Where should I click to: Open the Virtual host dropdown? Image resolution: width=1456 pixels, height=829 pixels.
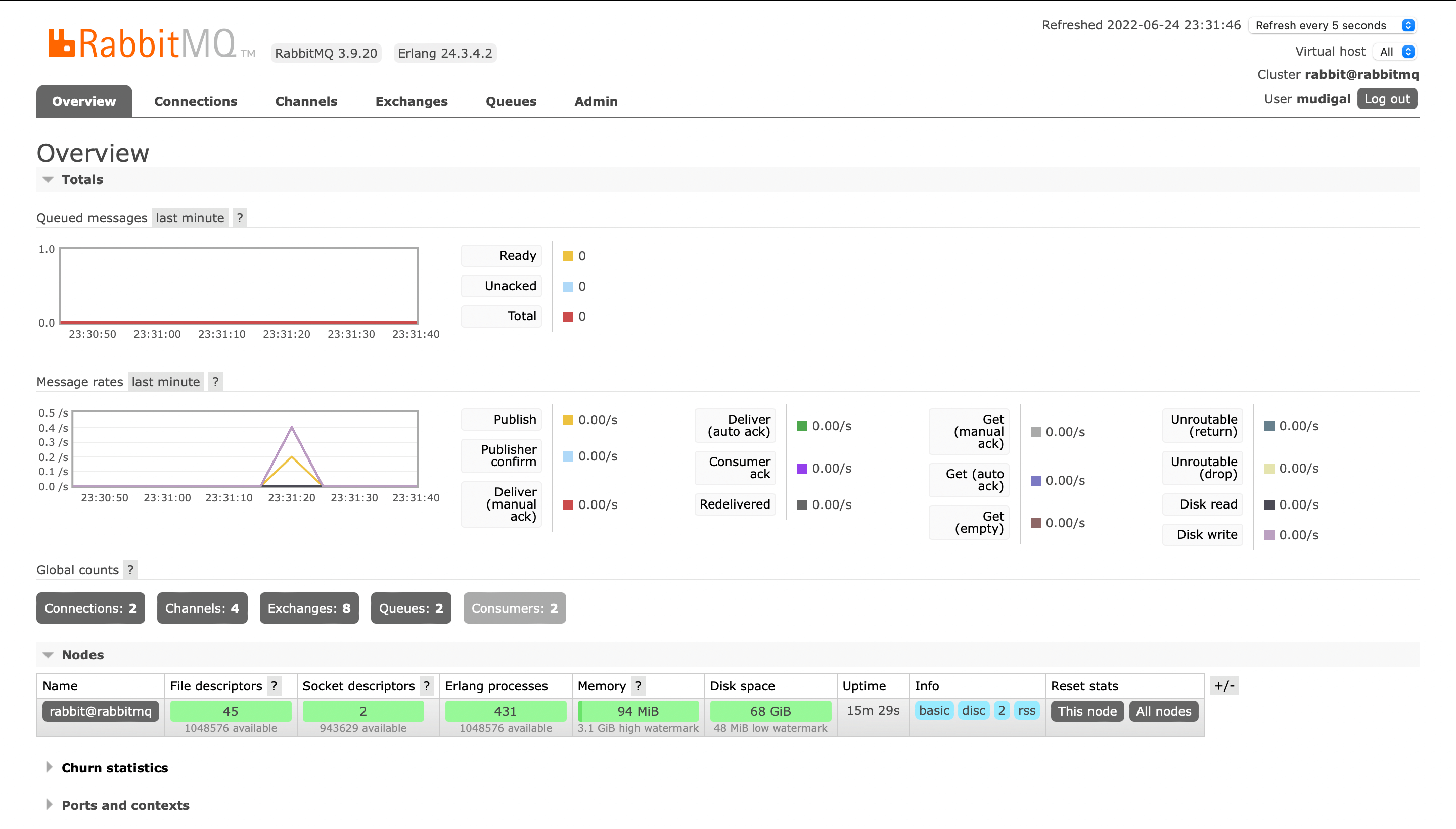(x=1394, y=52)
